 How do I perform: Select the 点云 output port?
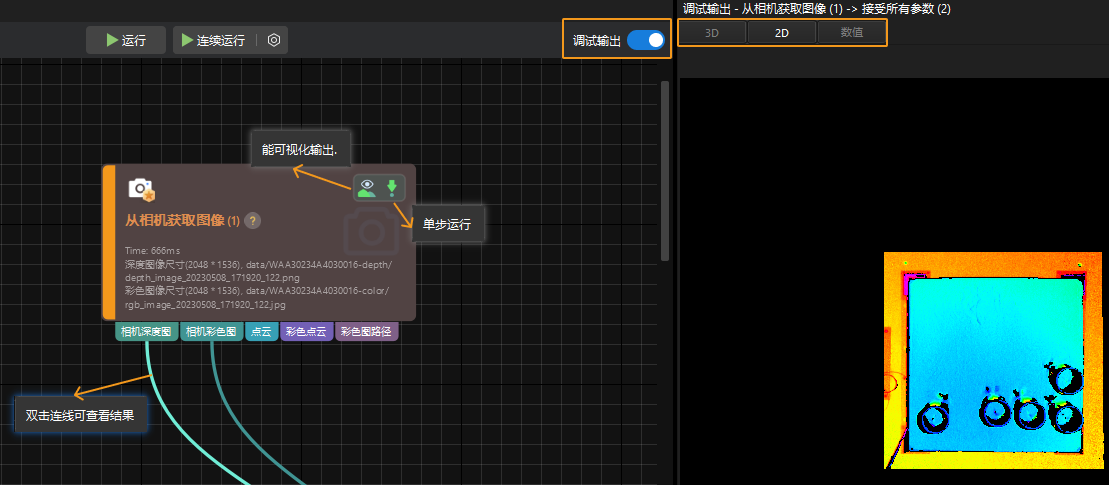[261, 332]
